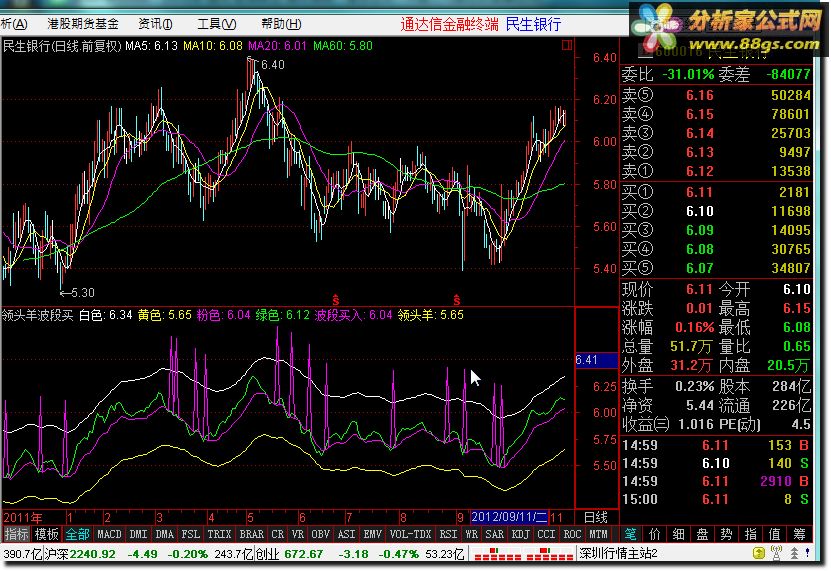Switch indicator to CCI
Screen dimensions: 831x571
pyautogui.click(x=546, y=534)
